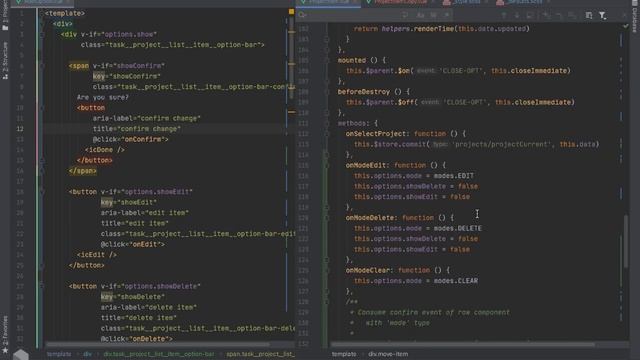Click 'modes.EDIT' in right editor
This screenshot has width=640, height=360.
[x=453, y=176]
